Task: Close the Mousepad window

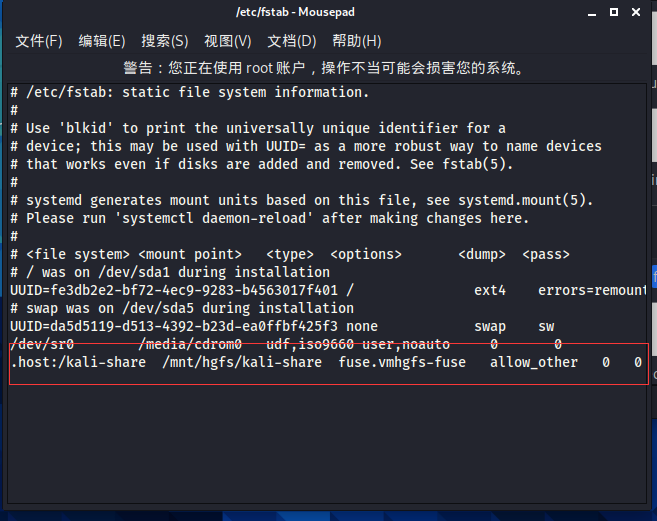Action: click(x=635, y=12)
